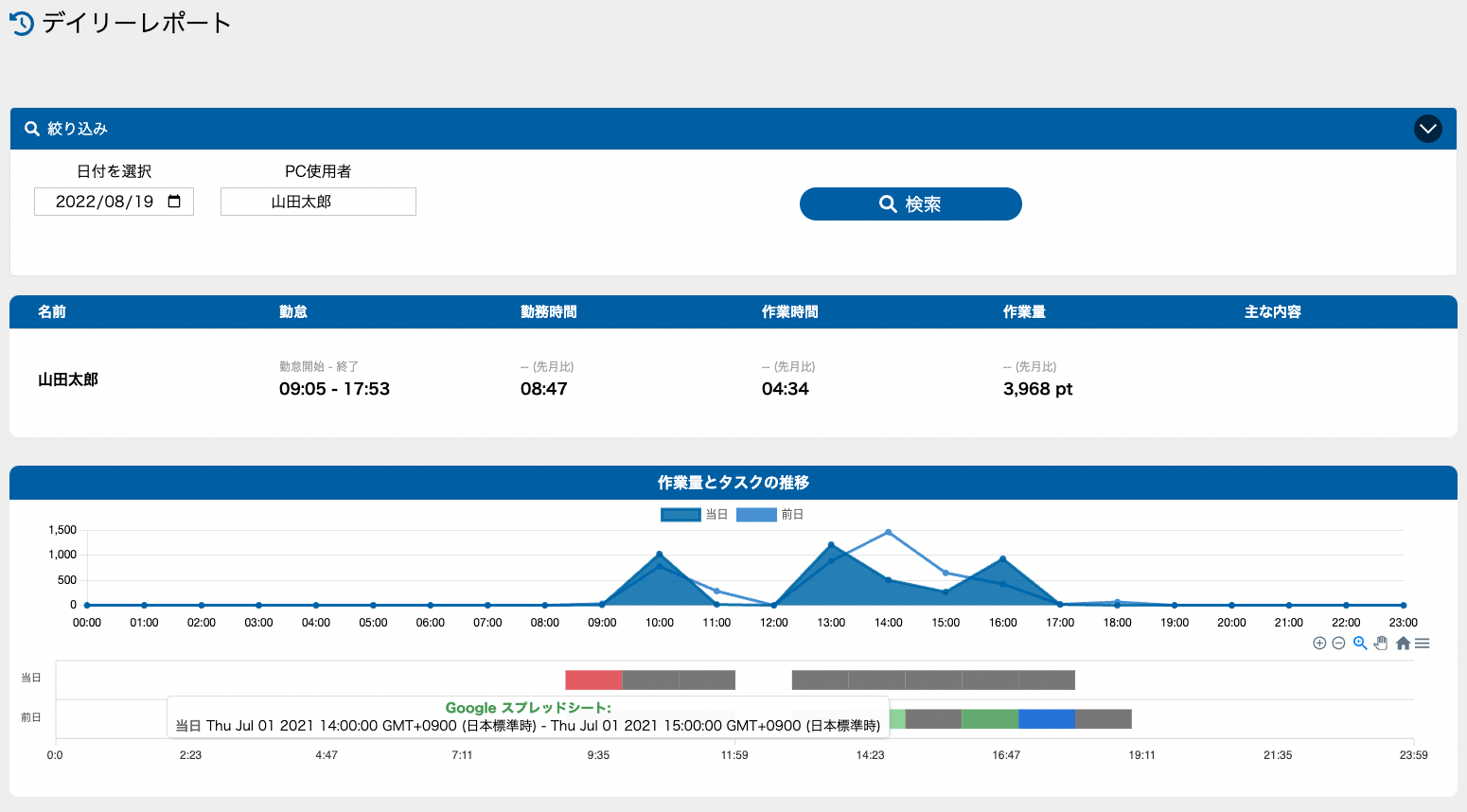Toggle the 当日 legend series
The width and height of the screenshot is (1467, 812).
point(694,515)
